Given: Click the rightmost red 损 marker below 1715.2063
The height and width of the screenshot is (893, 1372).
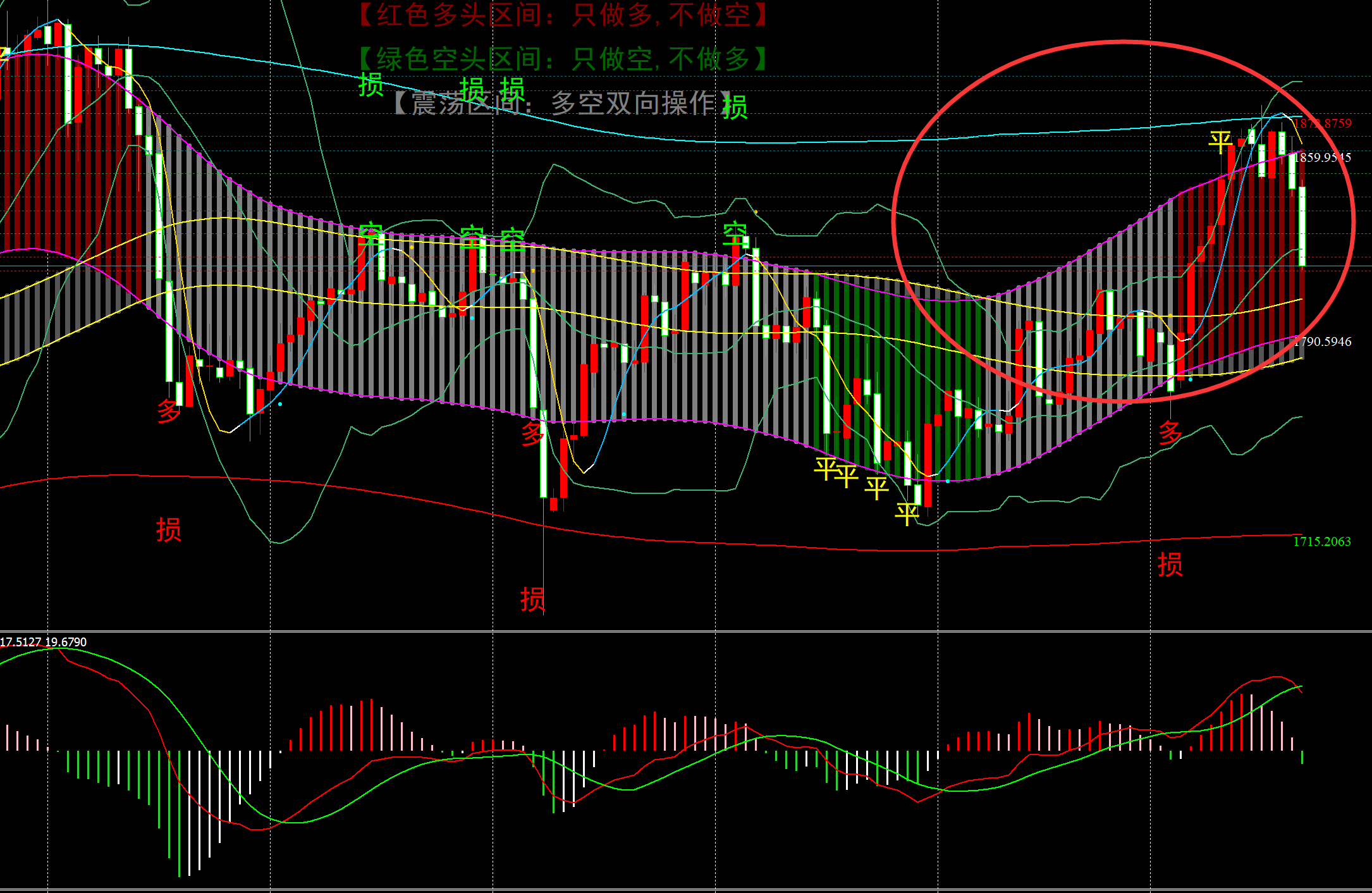Looking at the screenshot, I should tap(1170, 564).
